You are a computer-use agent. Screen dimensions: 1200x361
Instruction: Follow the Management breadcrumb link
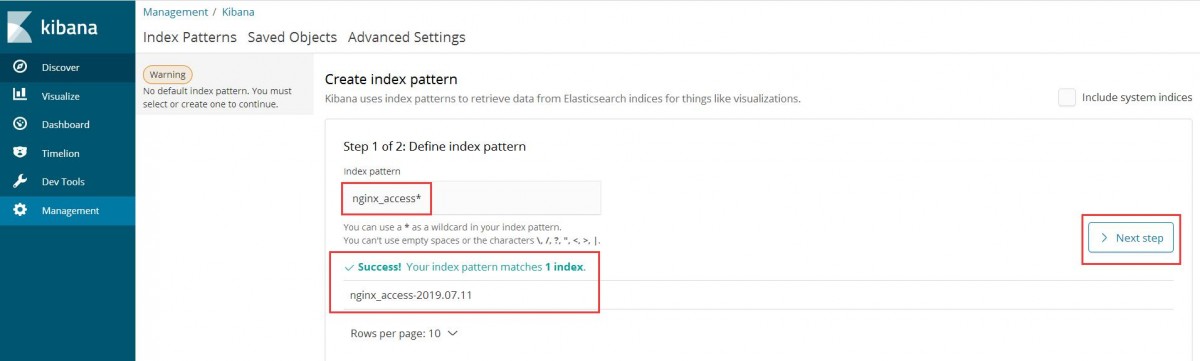click(x=176, y=12)
